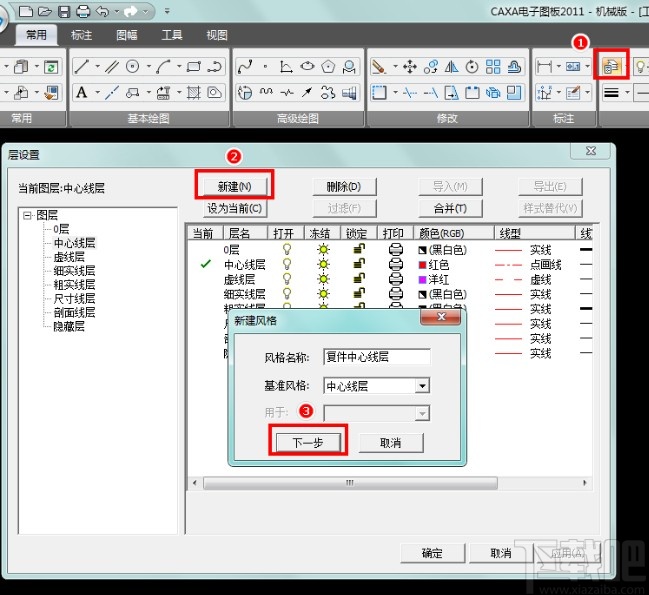This screenshot has height=595, width=649.
Task: Toggle the light bulb for 虚线层 row
Action: click(287, 279)
